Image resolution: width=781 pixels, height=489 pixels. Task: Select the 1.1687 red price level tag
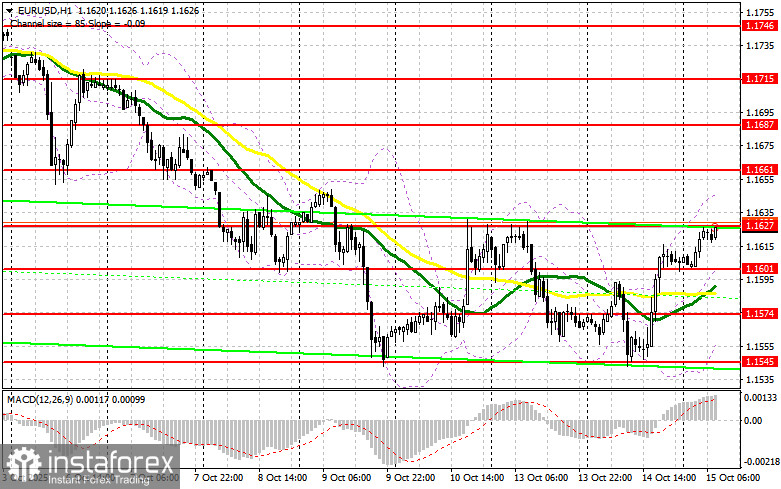(760, 125)
